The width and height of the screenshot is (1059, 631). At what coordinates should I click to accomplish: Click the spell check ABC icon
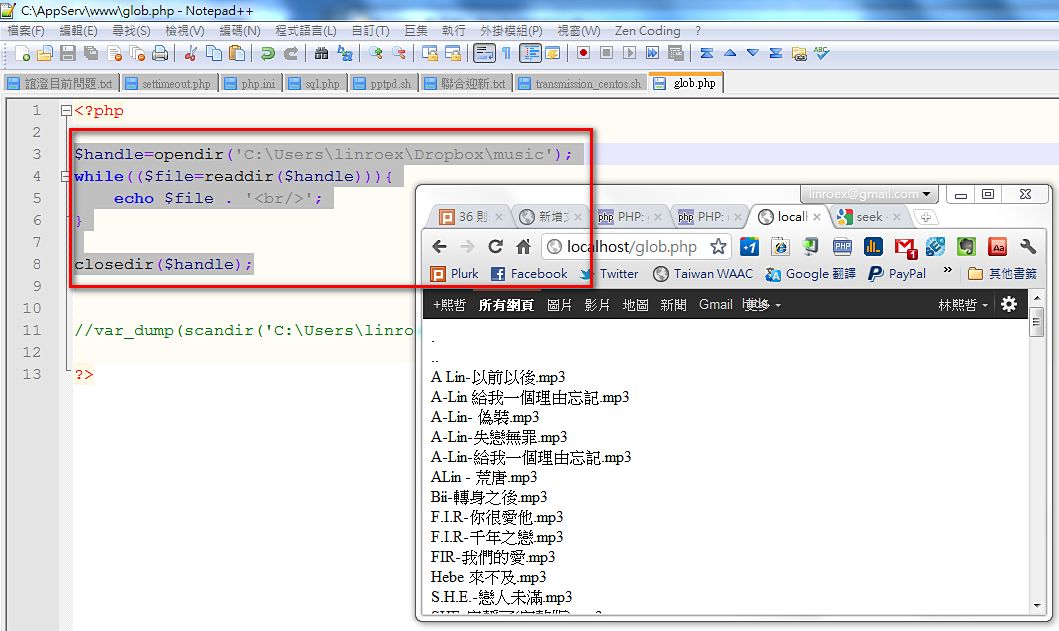pyautogui.click(x=821, y=53)
